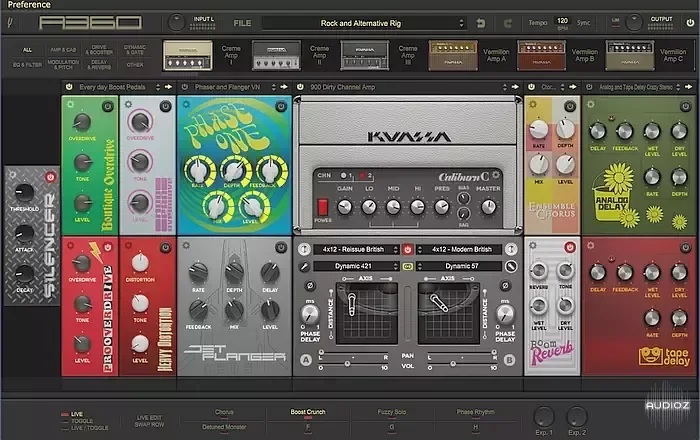Open the tuner fork icon beside the logo
Image resolution: width=700 pixels, height=440 pixels.
pyautogui.click(x=10, y=22)
